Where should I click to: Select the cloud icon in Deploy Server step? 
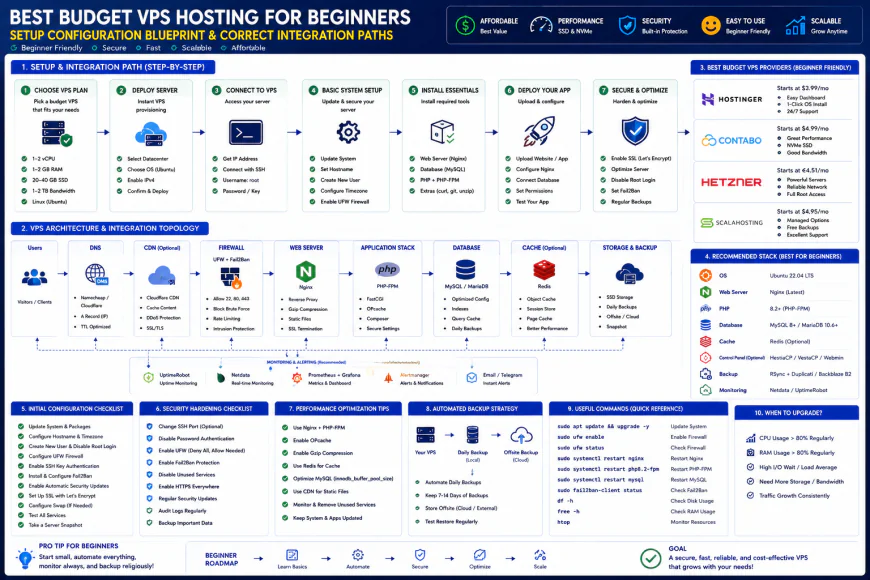pos(151,134)
